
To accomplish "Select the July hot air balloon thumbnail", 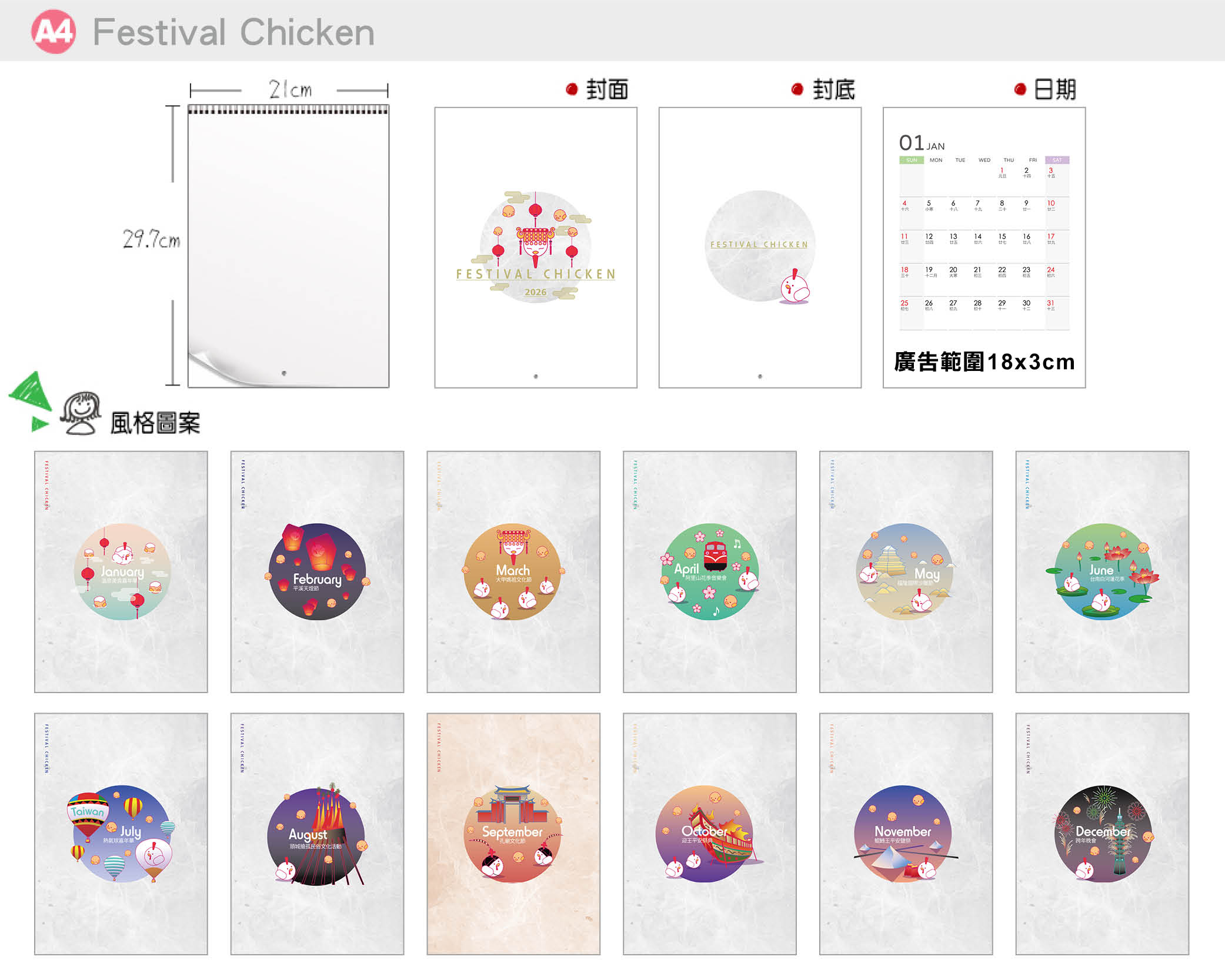I will click(x=121, y=834).
